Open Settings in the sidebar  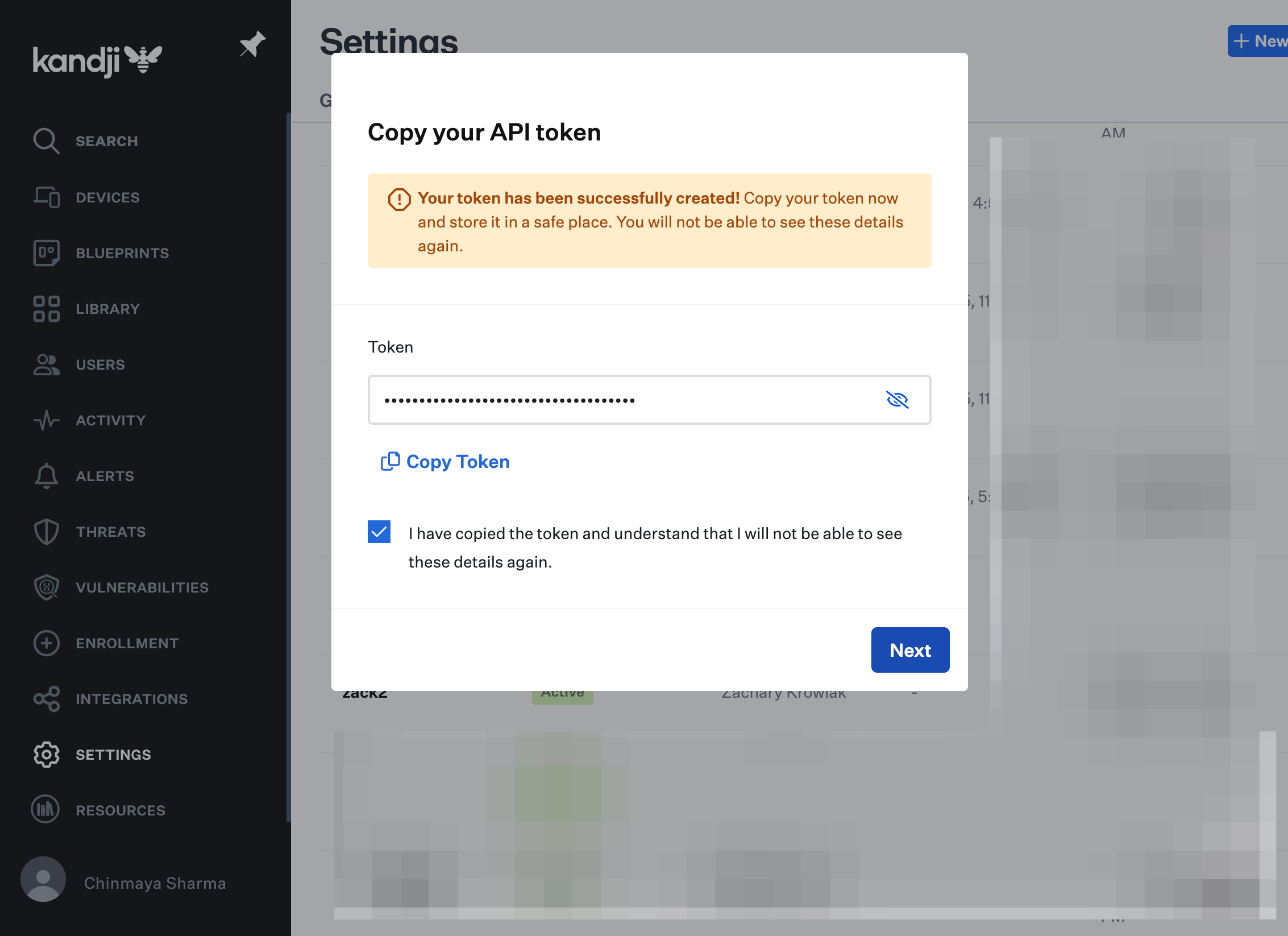(x=113, y=755)
